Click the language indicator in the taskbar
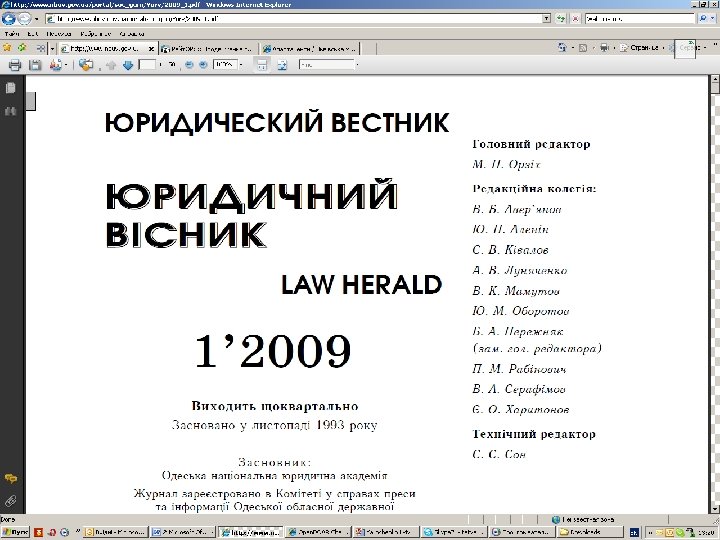The image size is (720, 540). 634,532
